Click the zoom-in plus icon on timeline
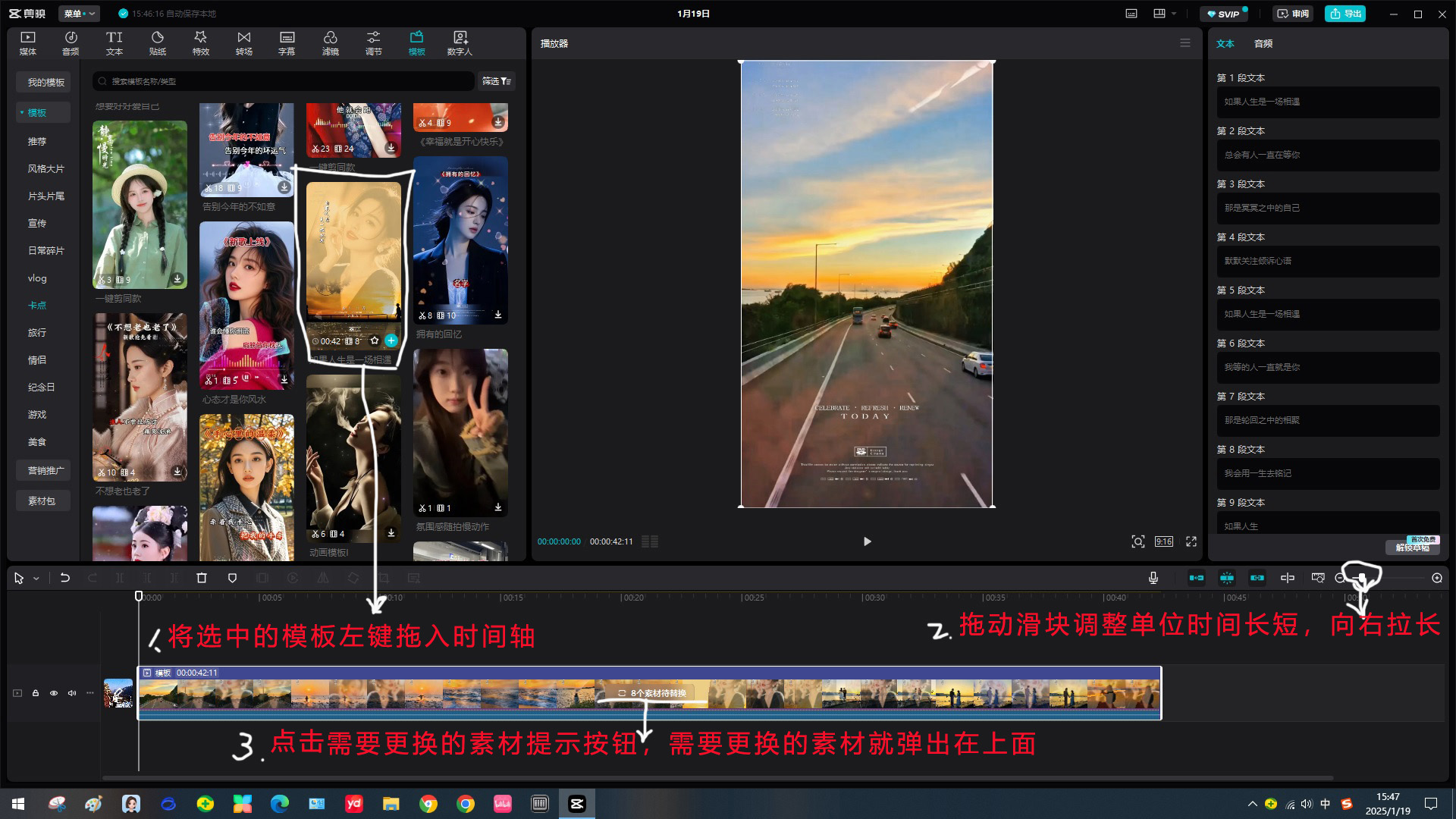The width and height of the screenshot is (1456, 819). pyautogui.click(x=1437, y=578)
